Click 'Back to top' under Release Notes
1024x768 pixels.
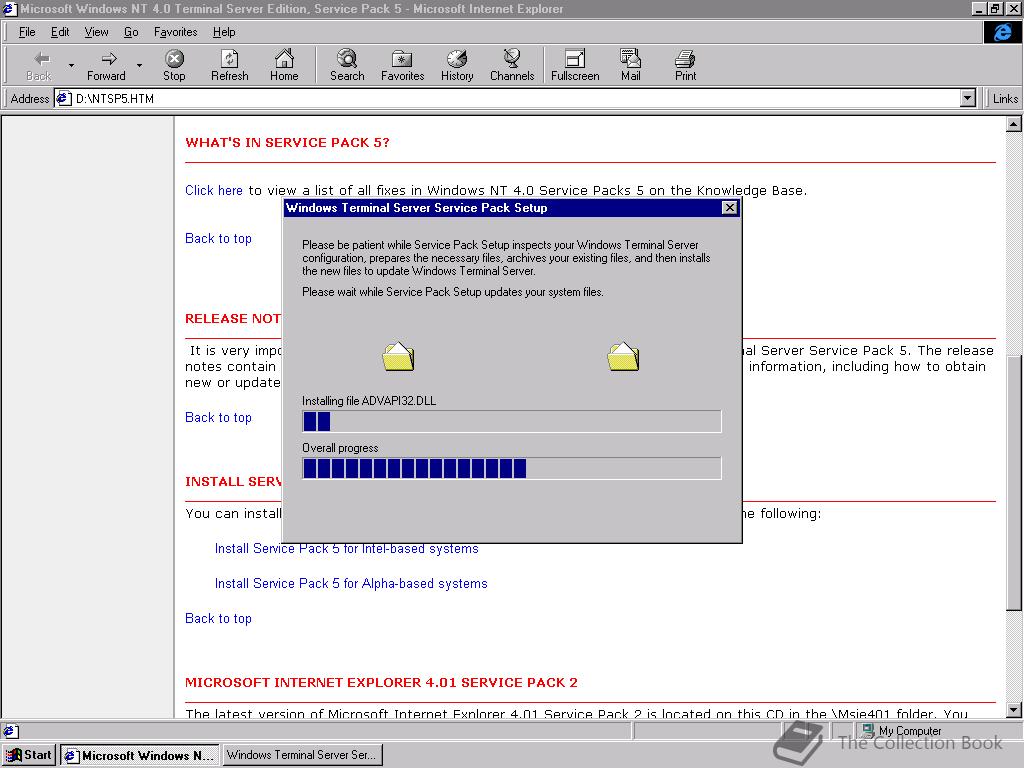(x=218, y=417)
